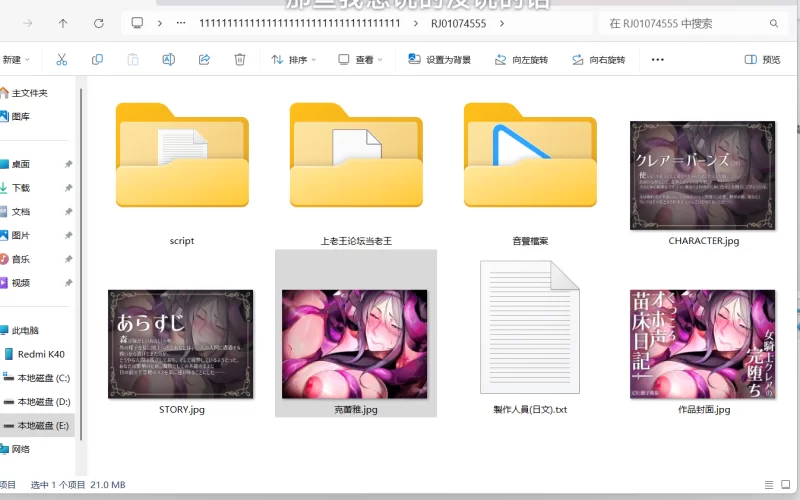This screenshot has width=800, height=500.
Task: Click the 1111111… parent folder breadcrumb
Action: pyautogui.click(x=299, y=23)
